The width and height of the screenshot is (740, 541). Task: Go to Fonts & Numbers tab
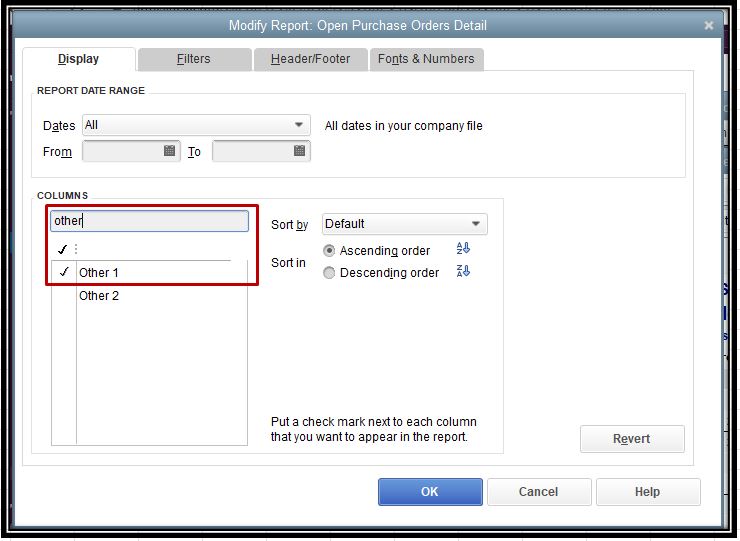426,59
